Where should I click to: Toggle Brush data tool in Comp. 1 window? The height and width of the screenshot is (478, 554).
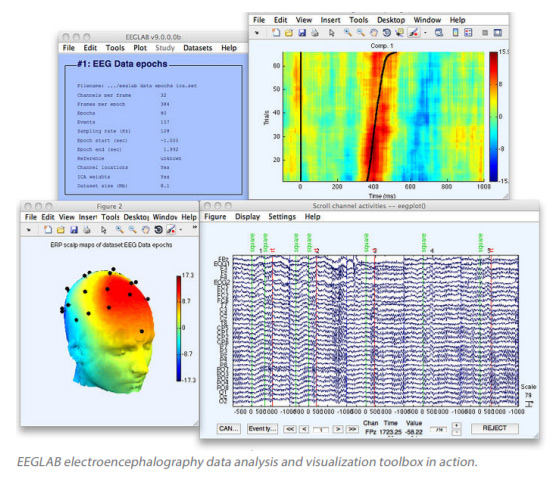413,33
